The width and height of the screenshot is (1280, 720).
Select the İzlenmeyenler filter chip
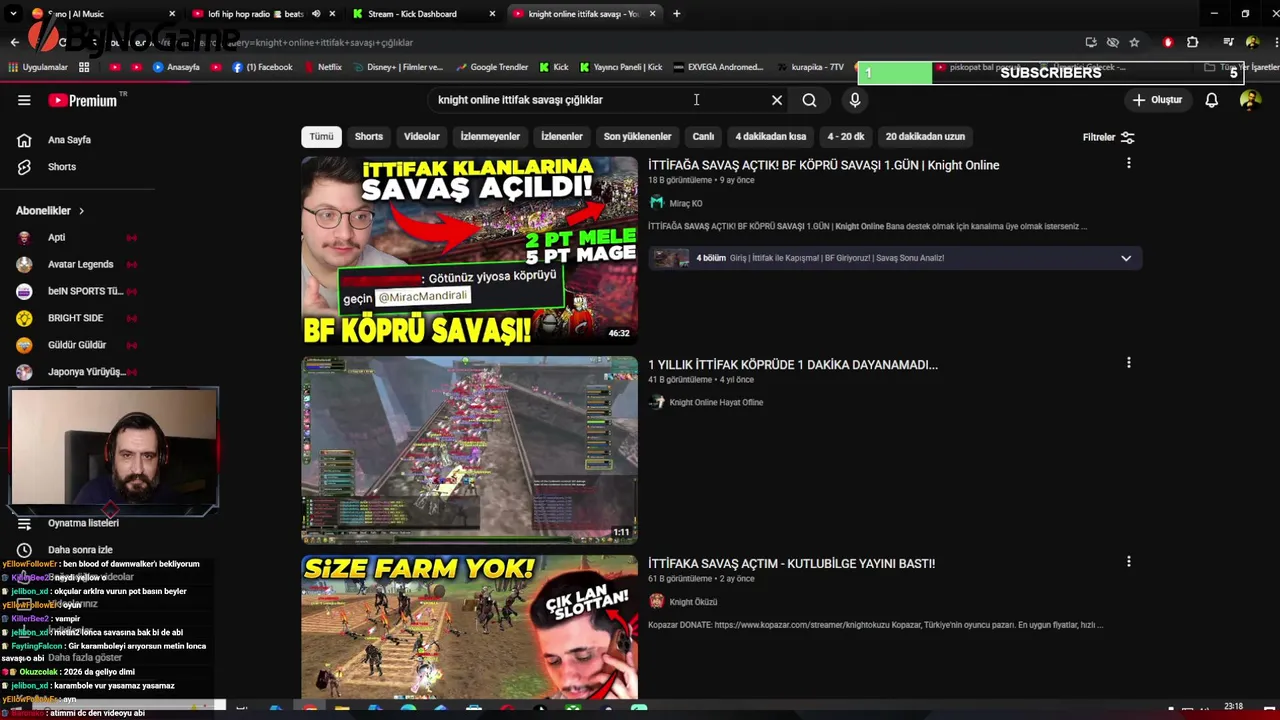pos(490,137)
